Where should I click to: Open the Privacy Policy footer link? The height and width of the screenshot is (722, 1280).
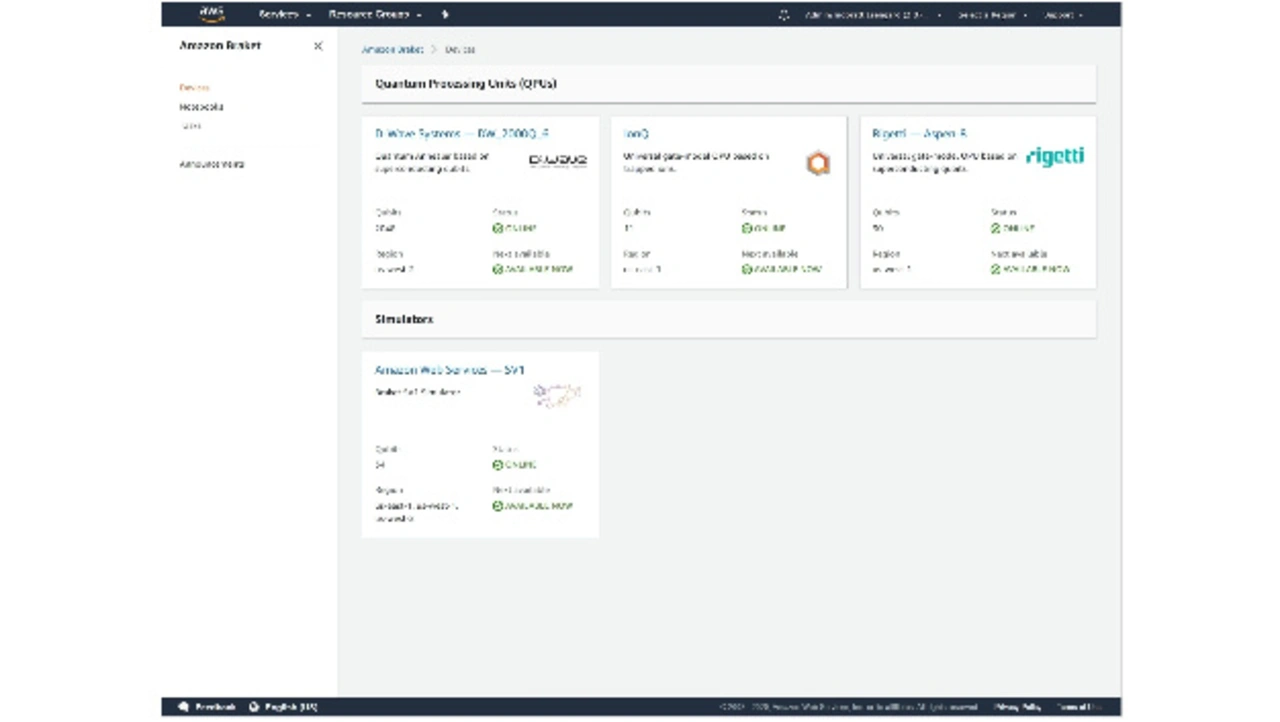tap(1017, 707)
